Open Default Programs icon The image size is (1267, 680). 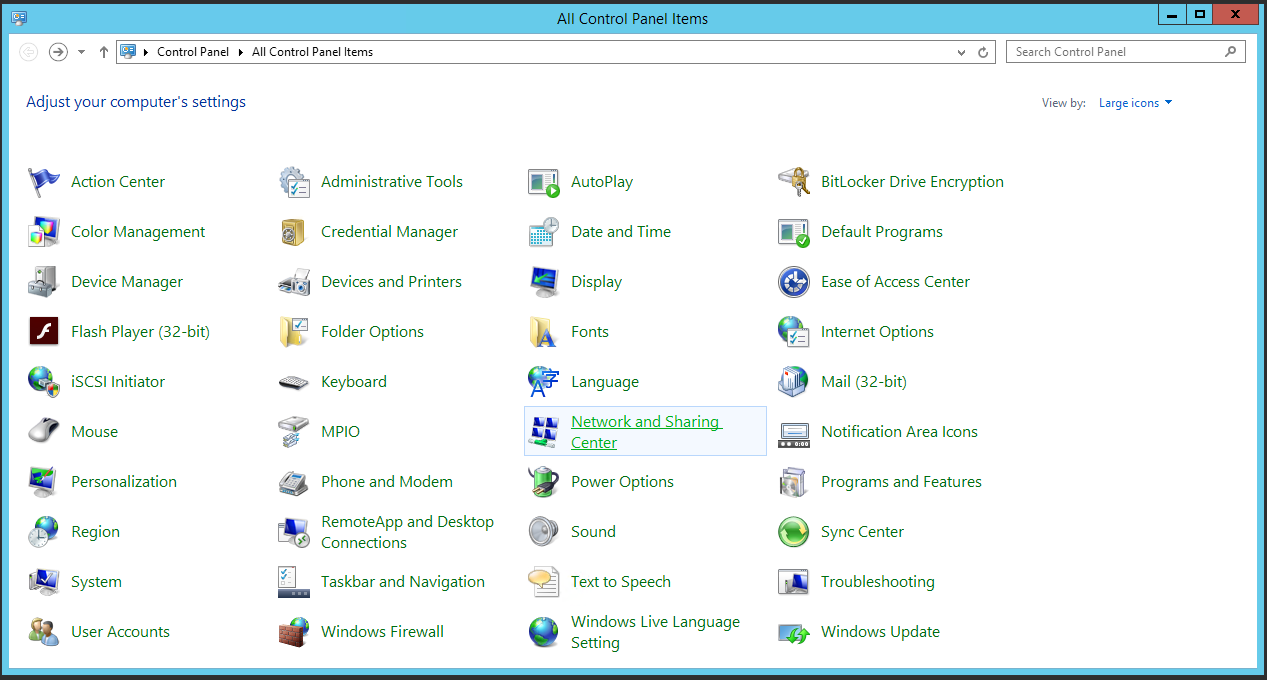pyautogui.click(x=794, y=232)
